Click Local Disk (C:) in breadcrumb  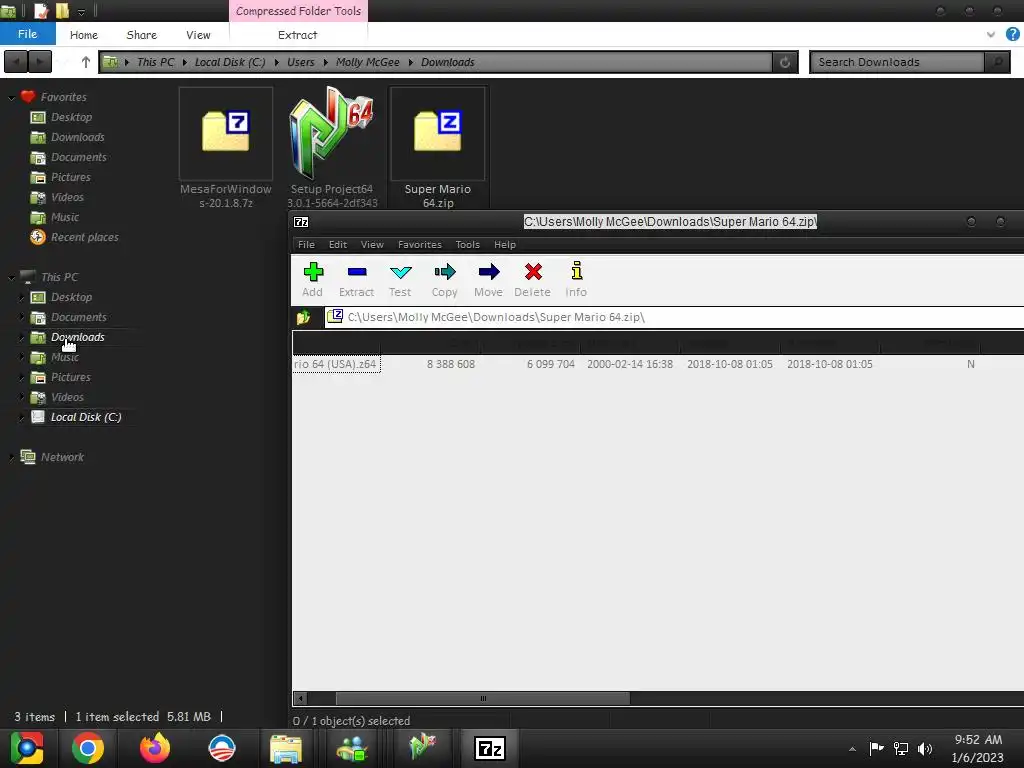pyautogui.click(x=230, y=62)
